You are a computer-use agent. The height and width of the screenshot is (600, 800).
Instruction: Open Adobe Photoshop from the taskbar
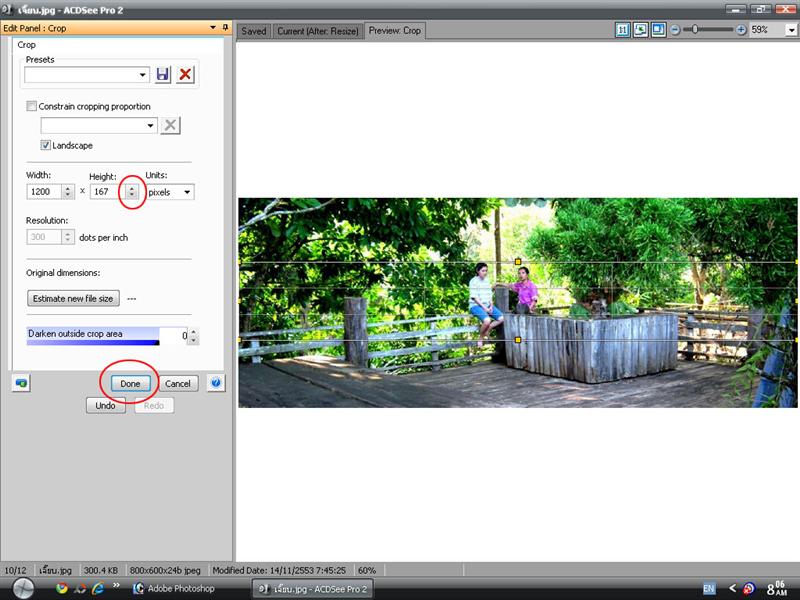pyautogui.click(x=180, y=589)
